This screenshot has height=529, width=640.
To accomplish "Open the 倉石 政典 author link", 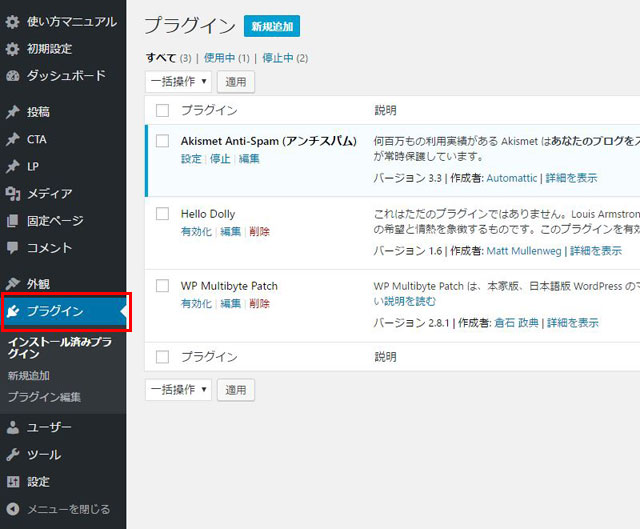I will tap(516, 323).
